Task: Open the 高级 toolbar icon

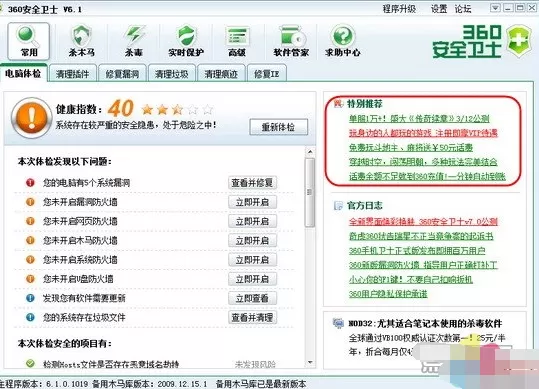Action: (x=238, y=36)
